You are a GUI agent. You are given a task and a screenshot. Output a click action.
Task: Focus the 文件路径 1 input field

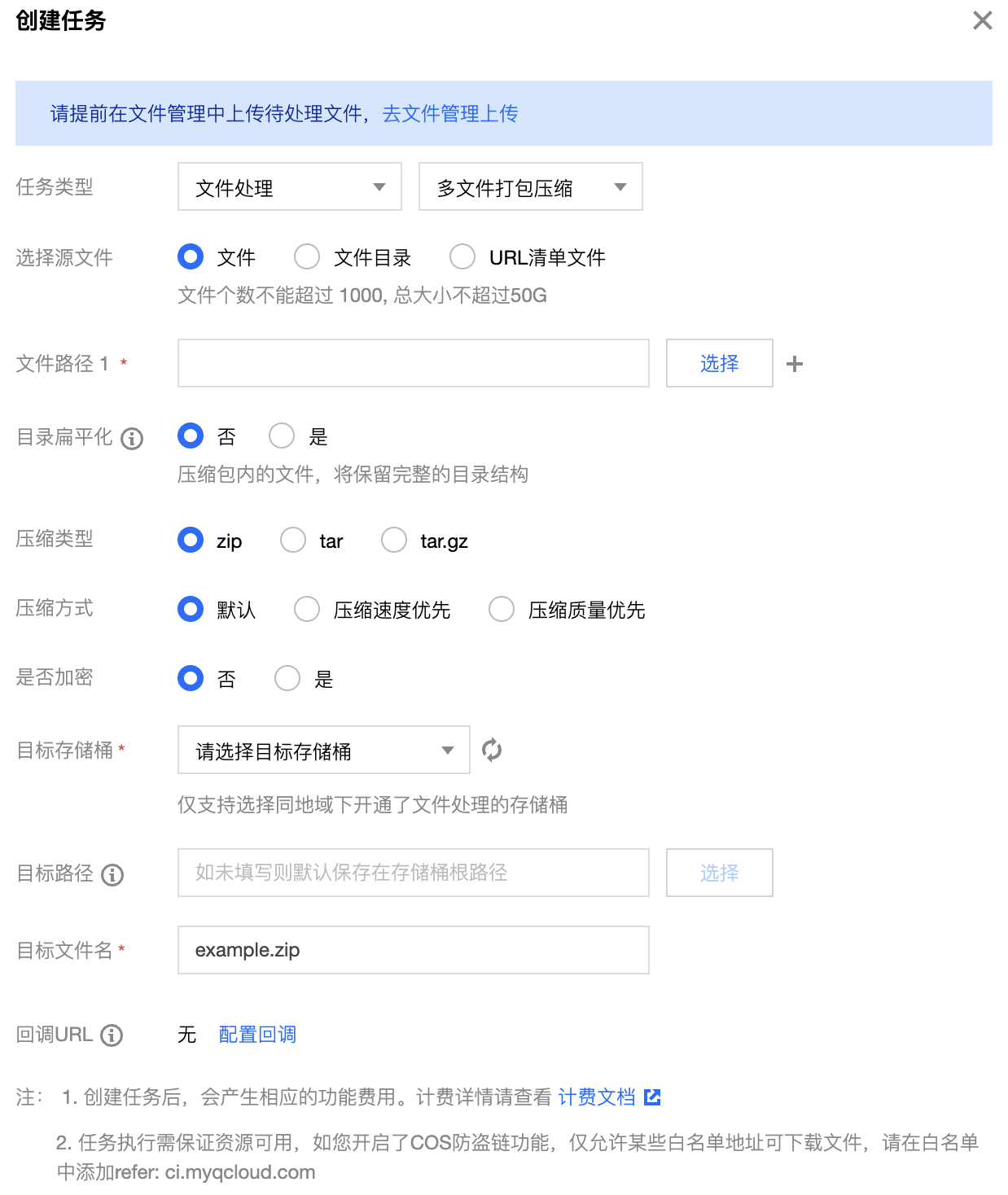tap(413, 364)
